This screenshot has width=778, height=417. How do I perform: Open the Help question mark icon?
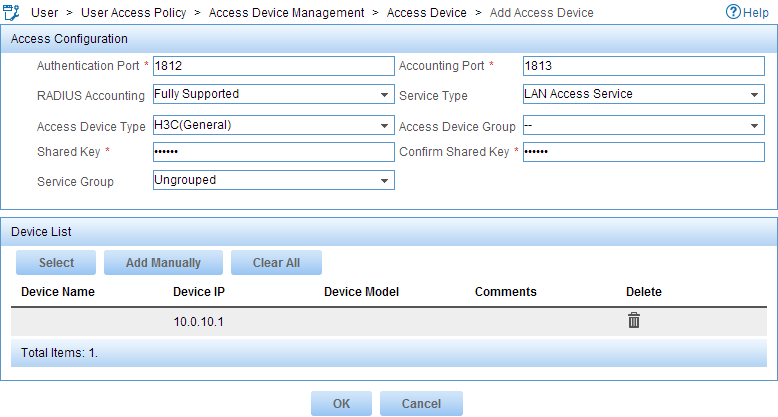pyautogui.click(x=732, y=12)
